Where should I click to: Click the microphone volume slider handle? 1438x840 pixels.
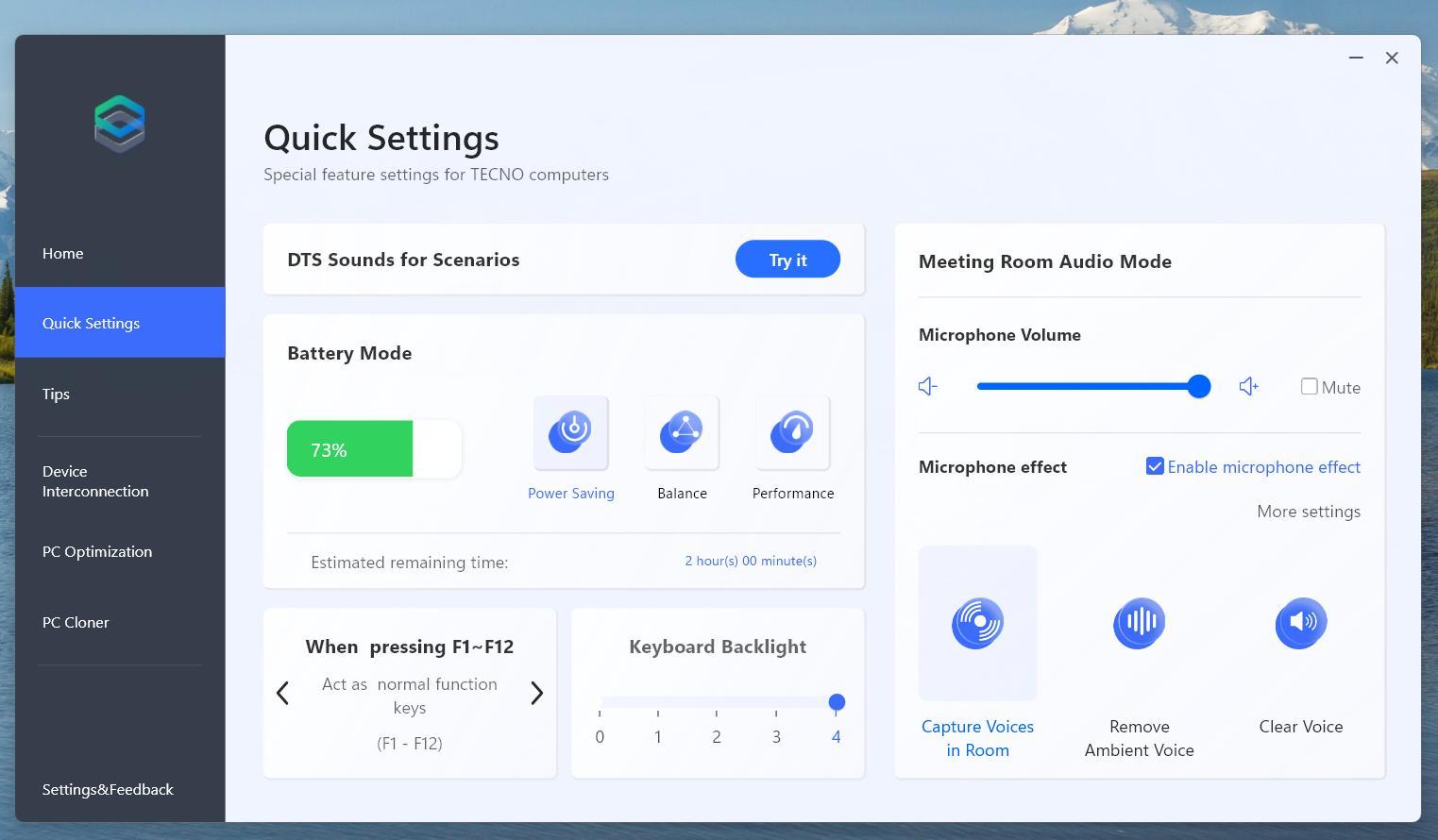pos(1198,387)
